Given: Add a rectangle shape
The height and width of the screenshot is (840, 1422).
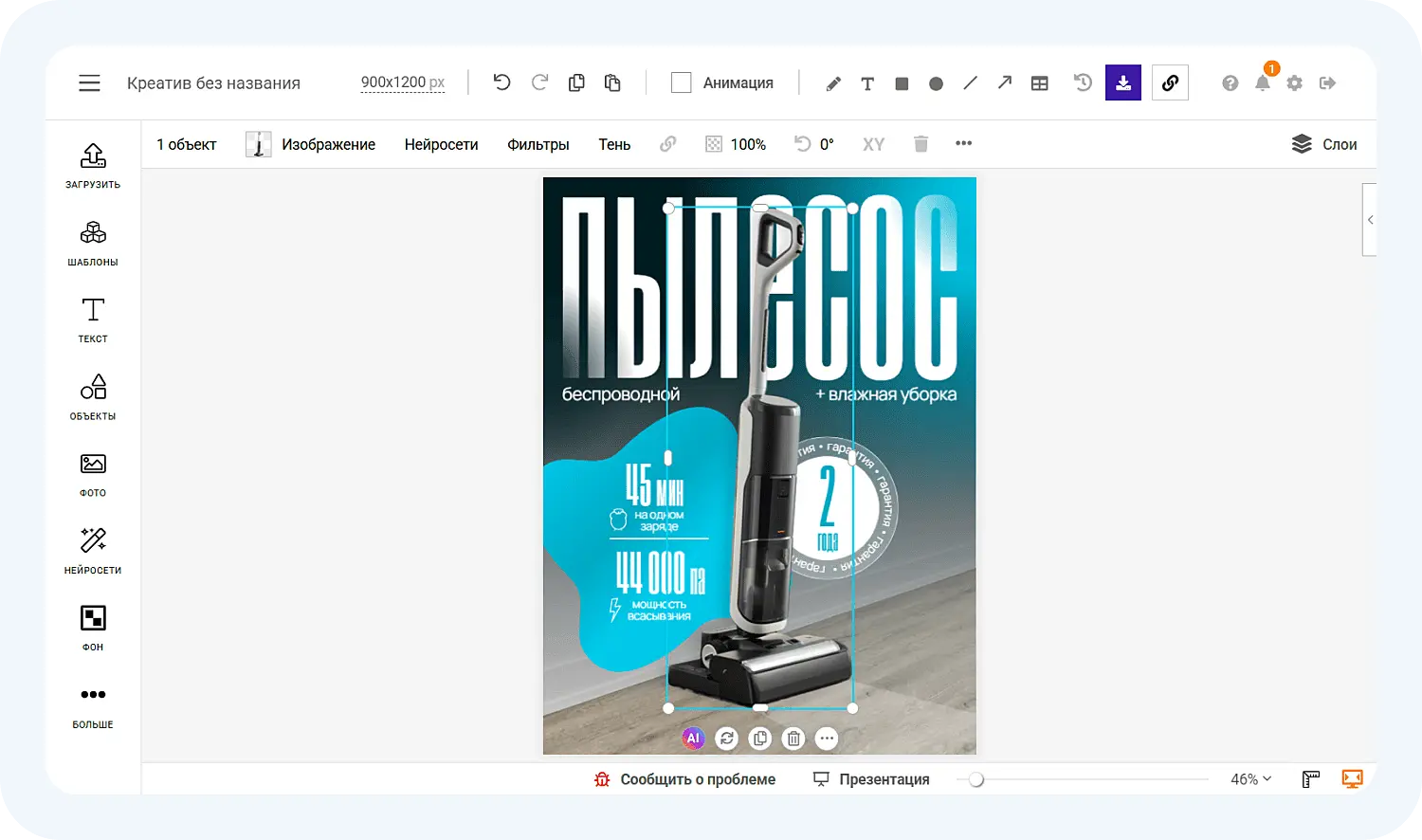Looking at the screenshot, I should [901, 82].
